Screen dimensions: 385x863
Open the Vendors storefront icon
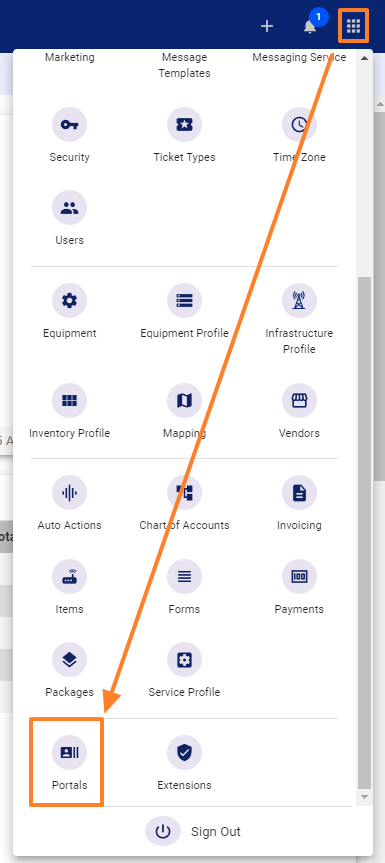pyautogui.click(x=299, y=401)
